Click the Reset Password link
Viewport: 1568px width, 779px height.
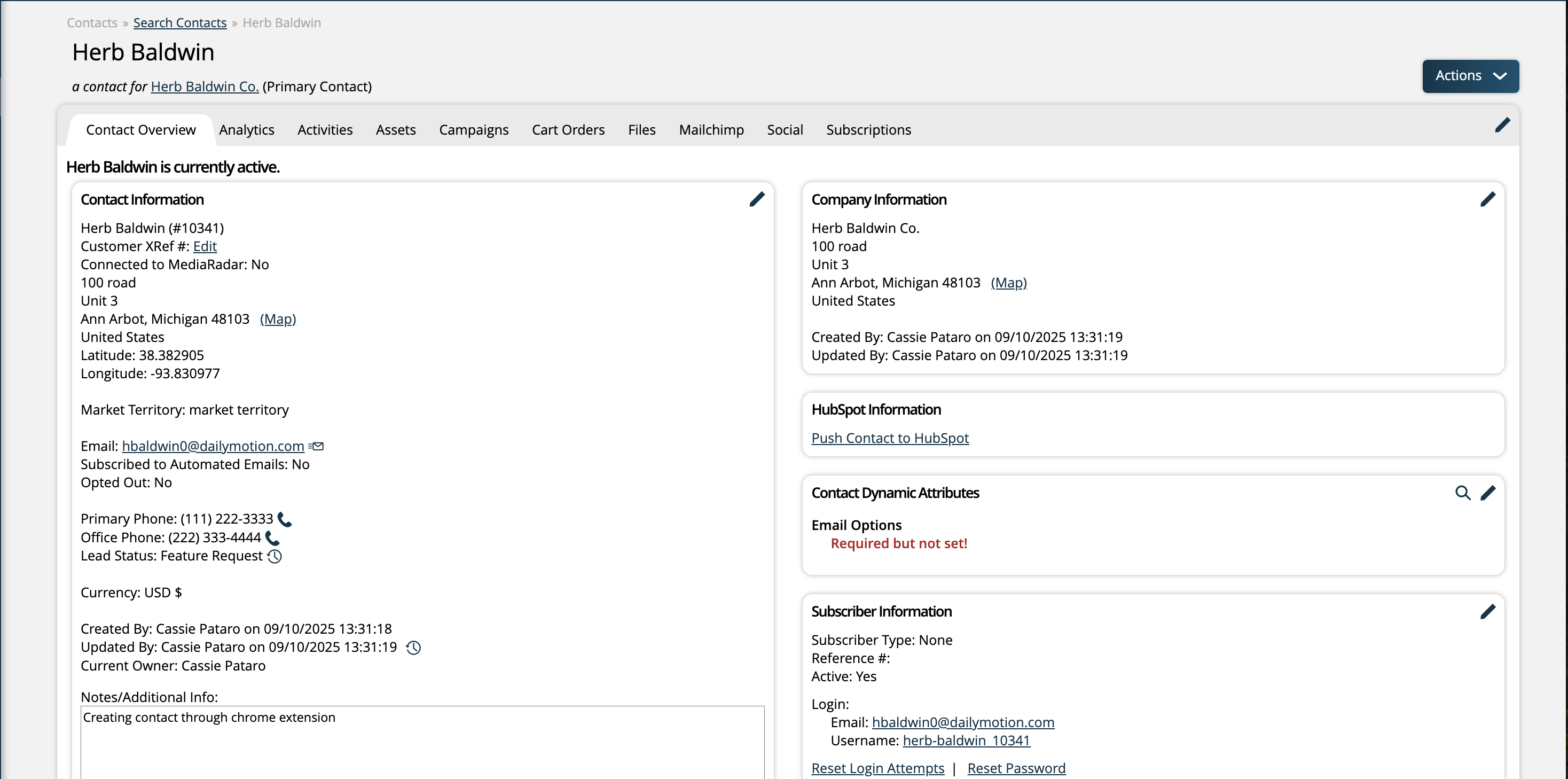1016,768
